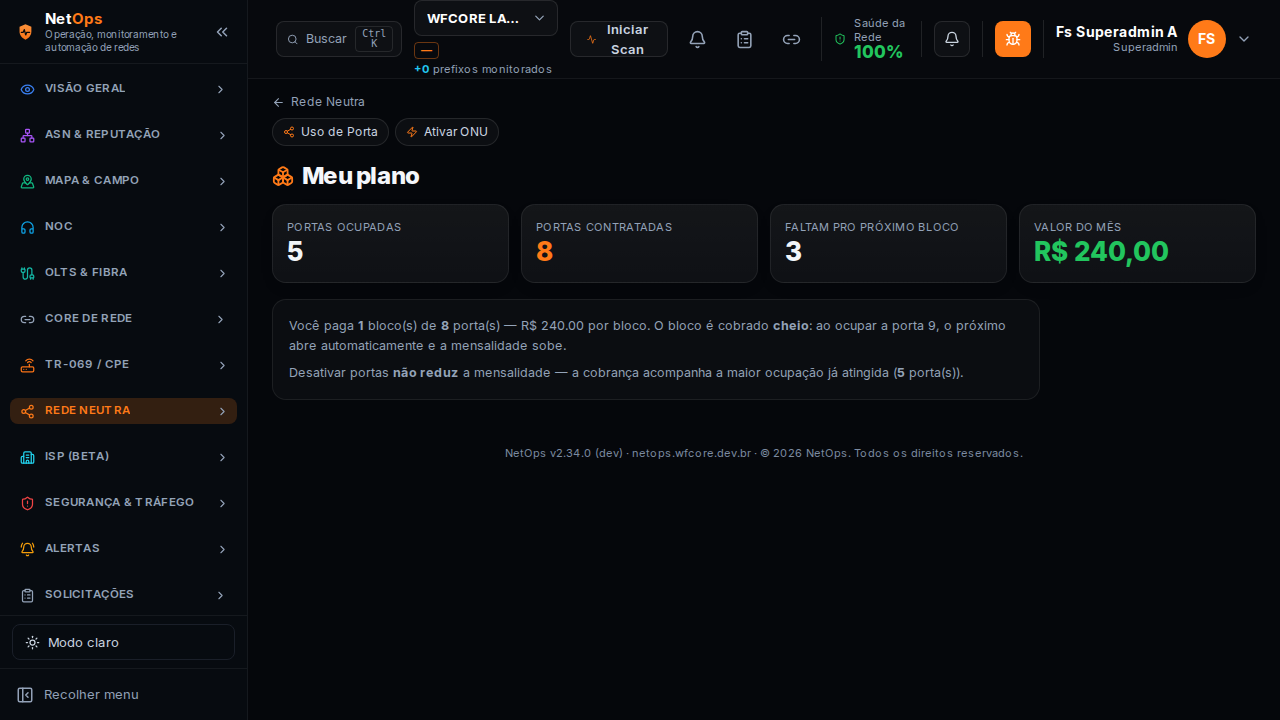This screenshot has width=1280, height=720.
Task: Click Portas Contratadas value 8
Action: 544,252
